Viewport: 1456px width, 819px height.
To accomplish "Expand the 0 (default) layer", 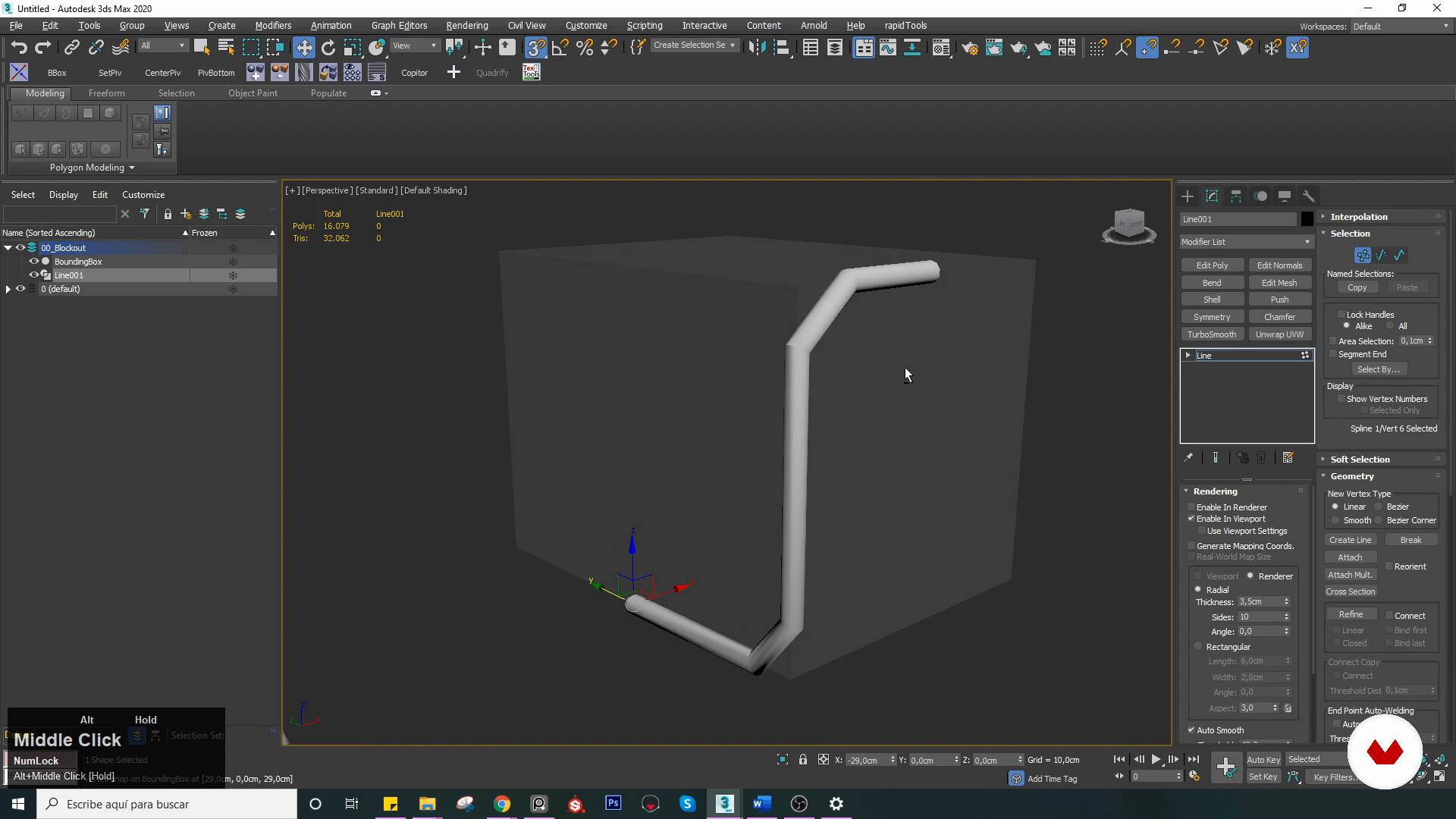I will pos(8,289).
